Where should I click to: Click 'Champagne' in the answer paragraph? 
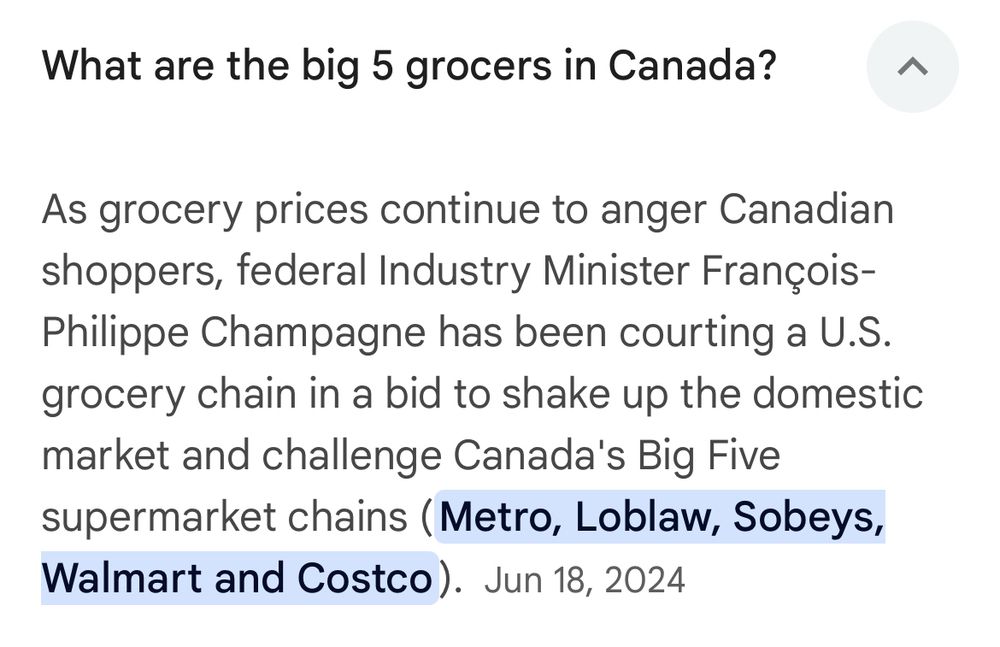click(x=312, y=333)
